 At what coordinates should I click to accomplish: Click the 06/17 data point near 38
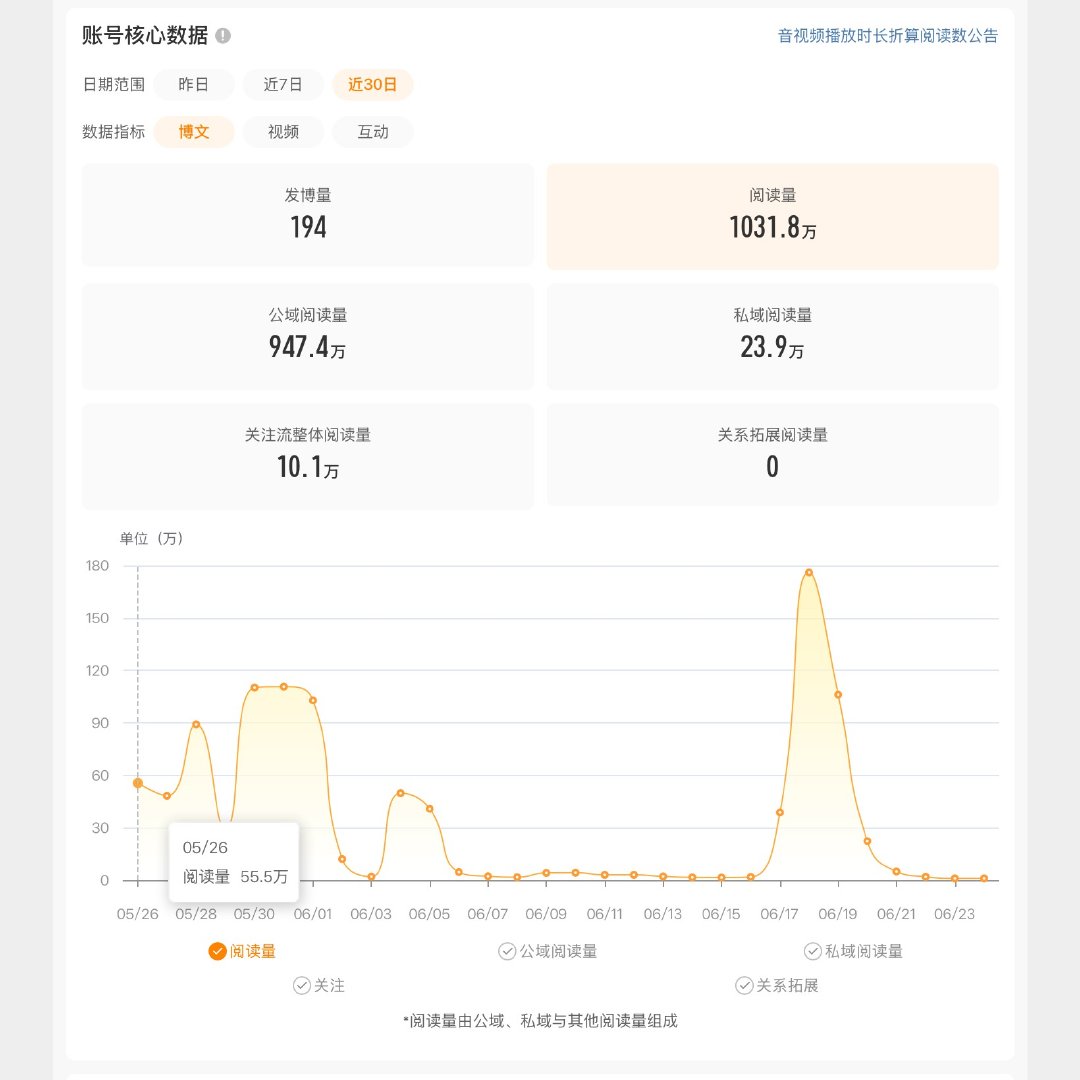coord(780,812)
